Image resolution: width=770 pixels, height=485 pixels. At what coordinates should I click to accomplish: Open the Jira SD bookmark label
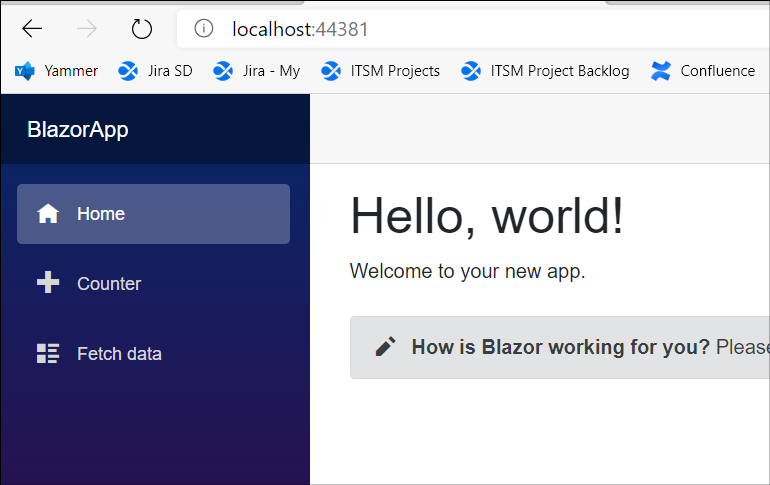click(170, 71)
